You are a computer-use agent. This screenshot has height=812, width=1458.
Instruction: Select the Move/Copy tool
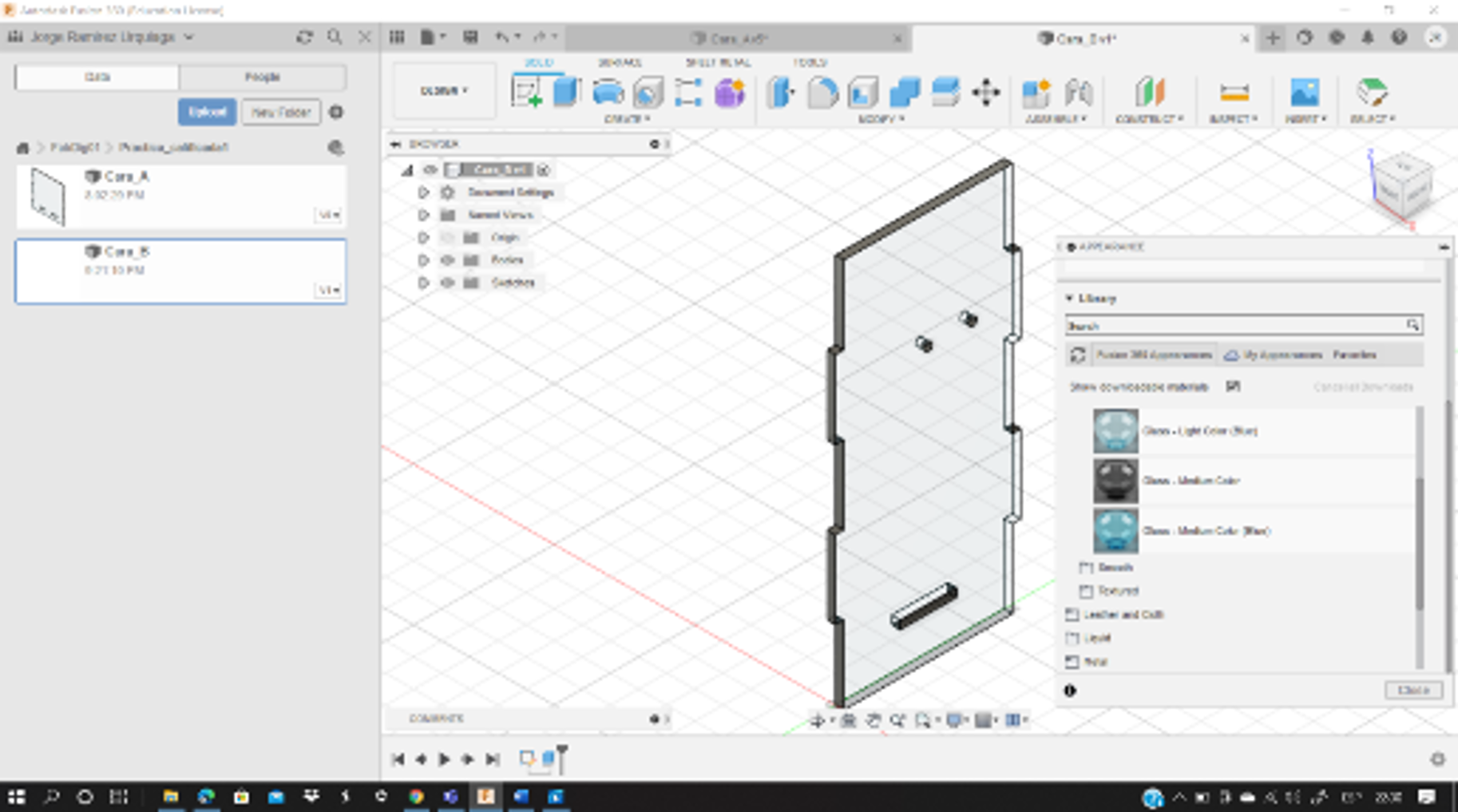pyautogui.click(x=986, y=92)
